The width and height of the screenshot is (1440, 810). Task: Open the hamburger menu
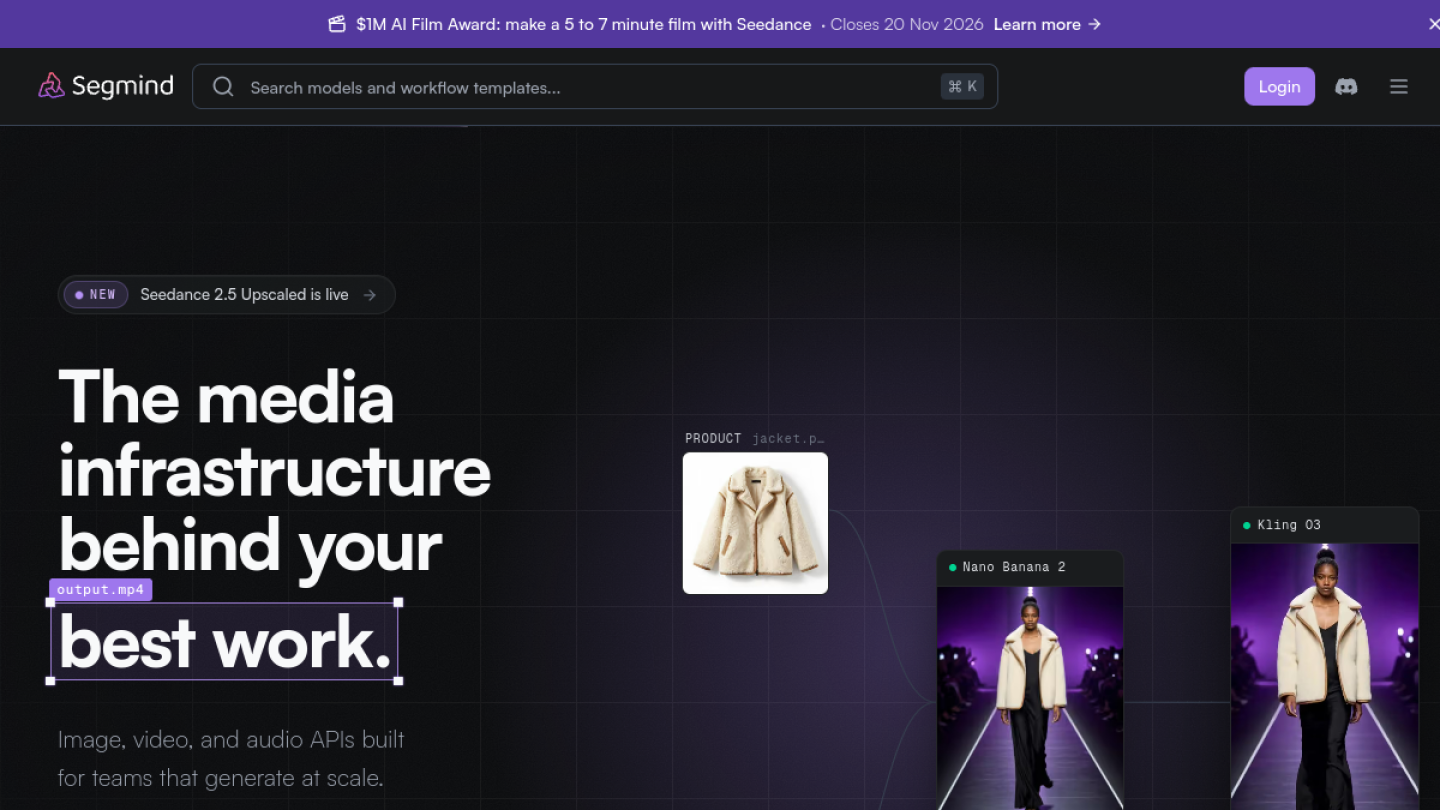1399,87
